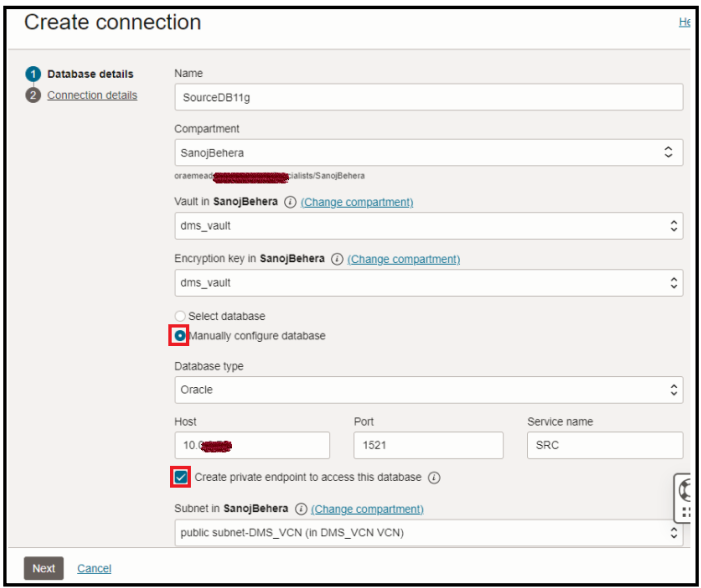
Task: Select the 'Select database' radio option
Action: click(181, 316)
